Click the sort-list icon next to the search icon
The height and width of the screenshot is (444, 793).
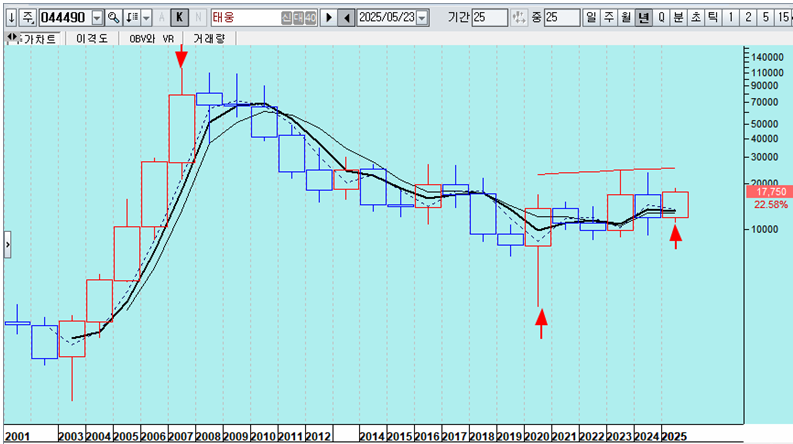132,18
